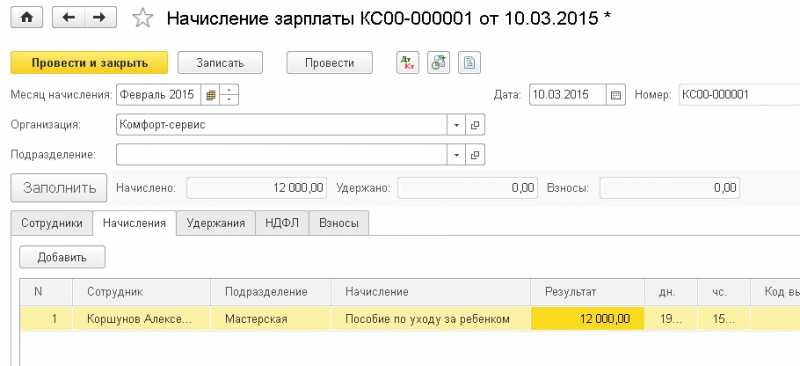Open the Взносы tab

pos(338,223)
